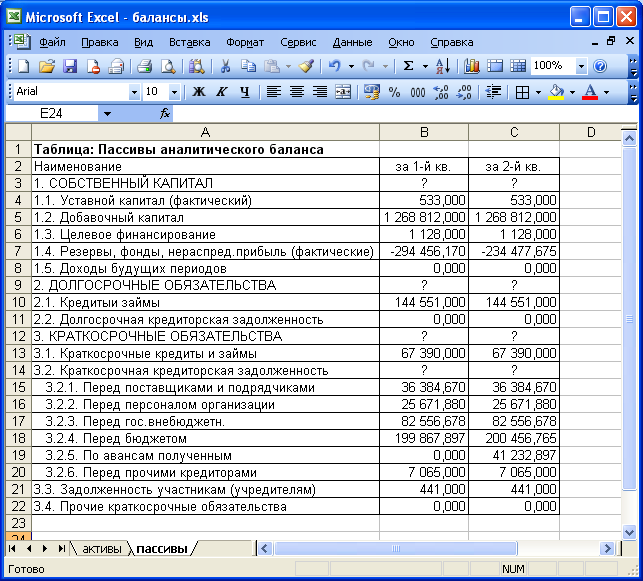Viewport: 643px width, 581px height.
Task: Select row 7 header
Action: coord(18,251)
